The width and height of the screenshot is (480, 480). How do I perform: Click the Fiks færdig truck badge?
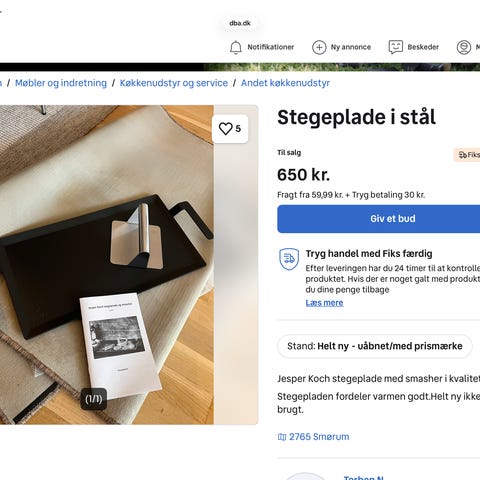point(467,155)
